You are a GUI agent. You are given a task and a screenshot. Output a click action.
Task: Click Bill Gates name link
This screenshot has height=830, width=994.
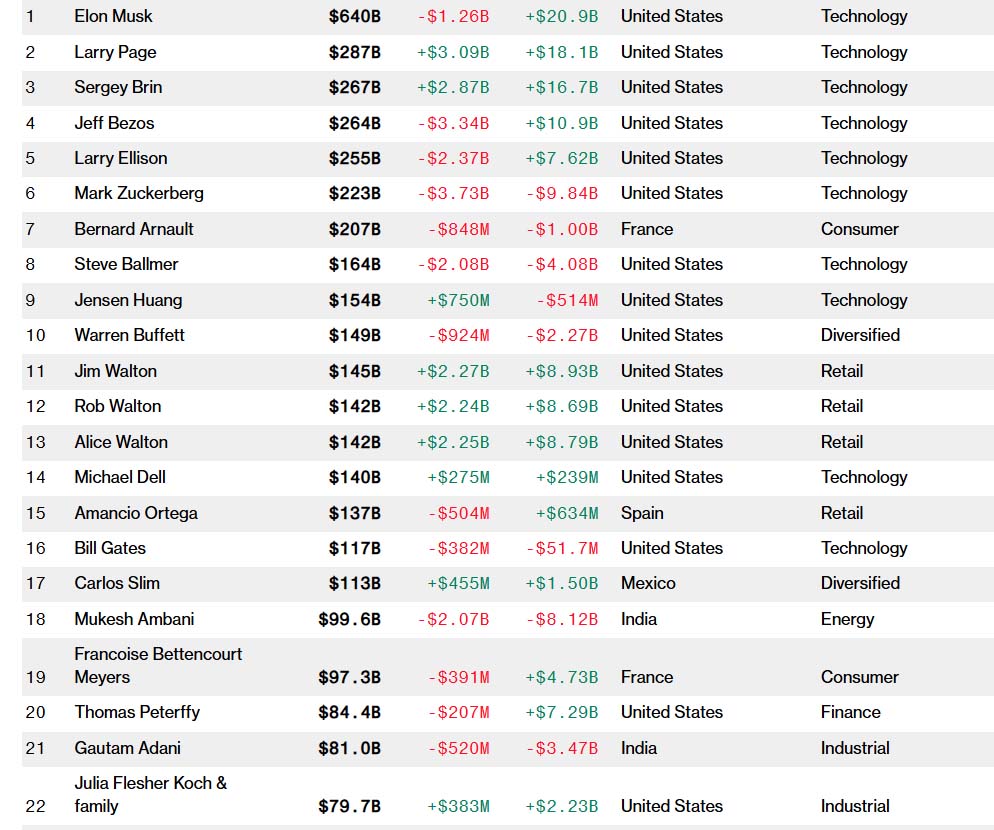point(110,548)
